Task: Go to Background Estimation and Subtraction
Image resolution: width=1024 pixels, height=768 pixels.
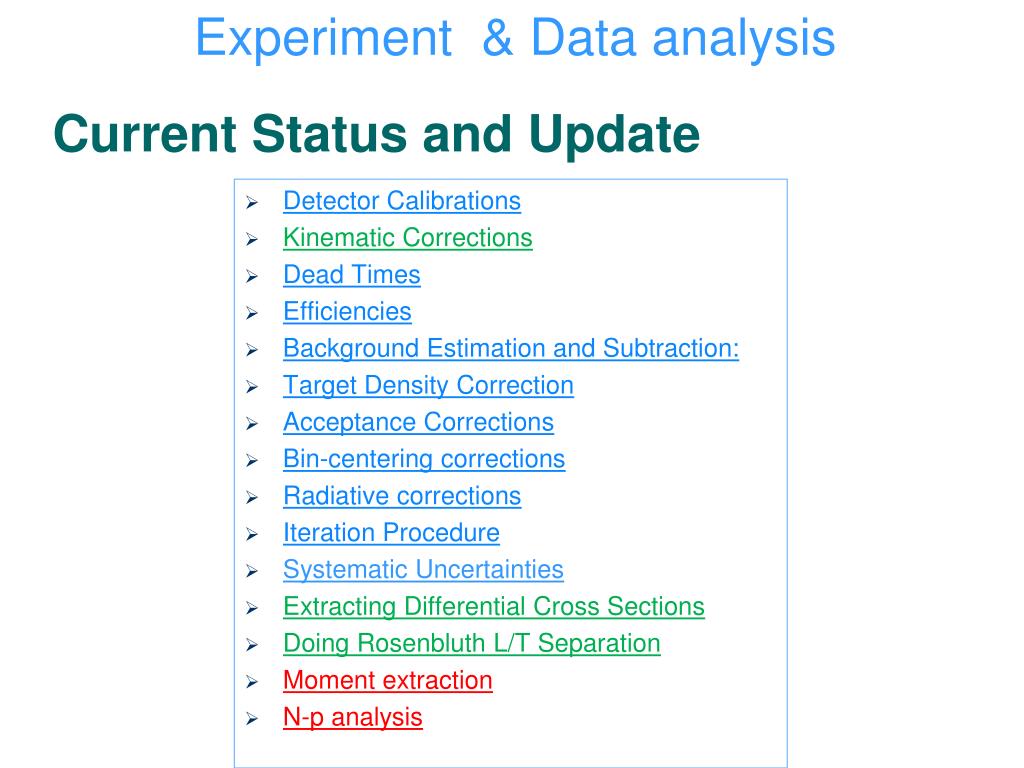Action: (511, 349)
